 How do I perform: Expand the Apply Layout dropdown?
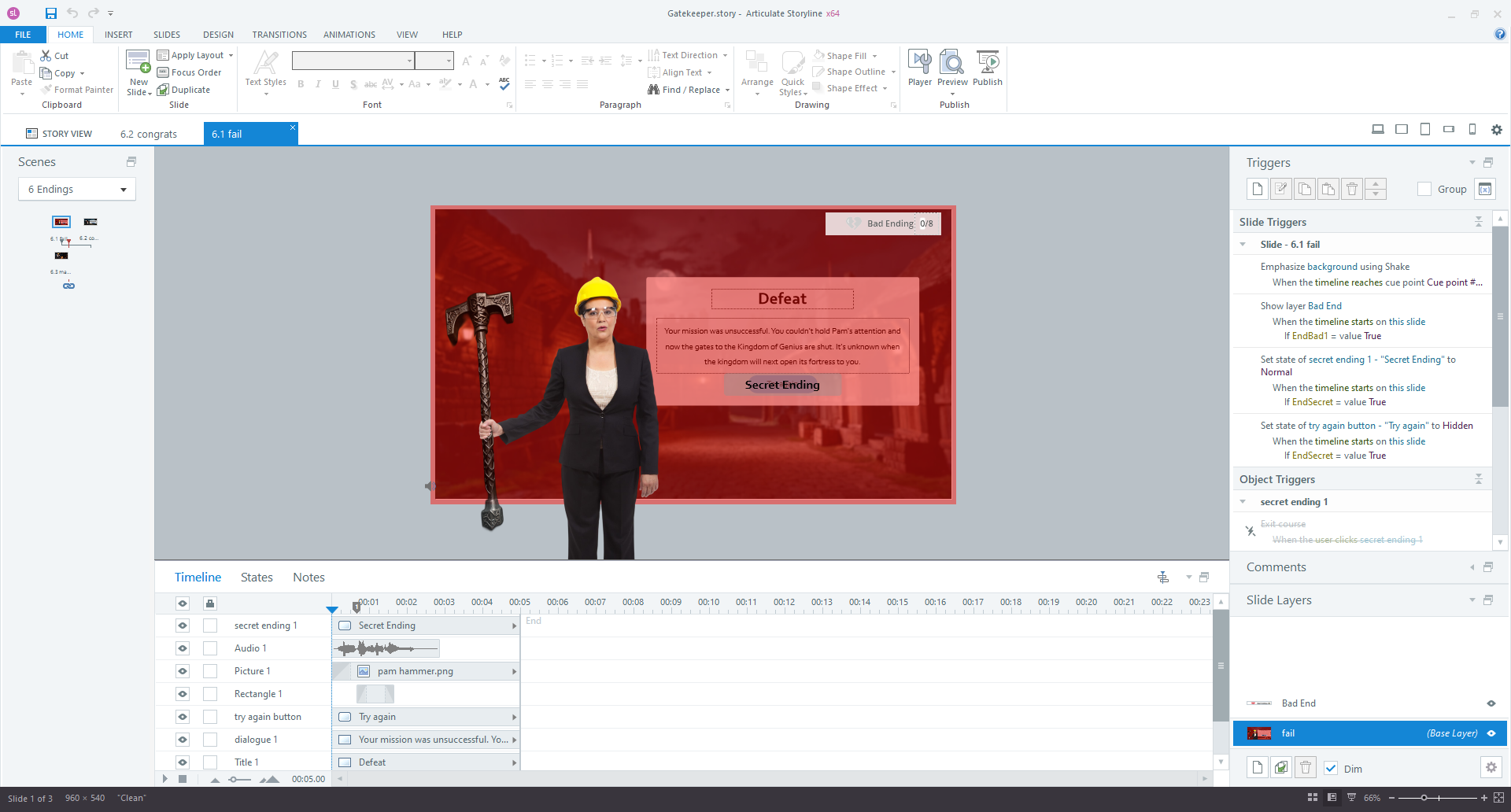click(231, 56)
